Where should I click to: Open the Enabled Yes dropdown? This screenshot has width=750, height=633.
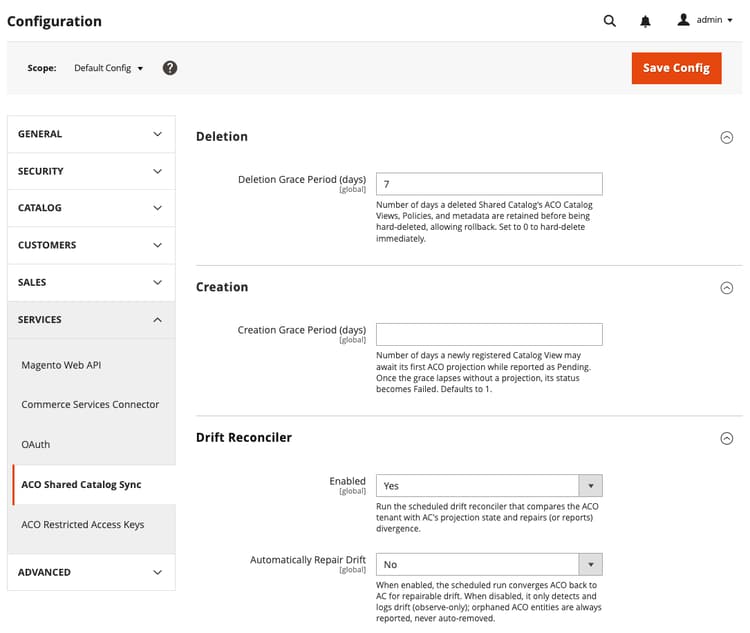(x=489, y=486)
